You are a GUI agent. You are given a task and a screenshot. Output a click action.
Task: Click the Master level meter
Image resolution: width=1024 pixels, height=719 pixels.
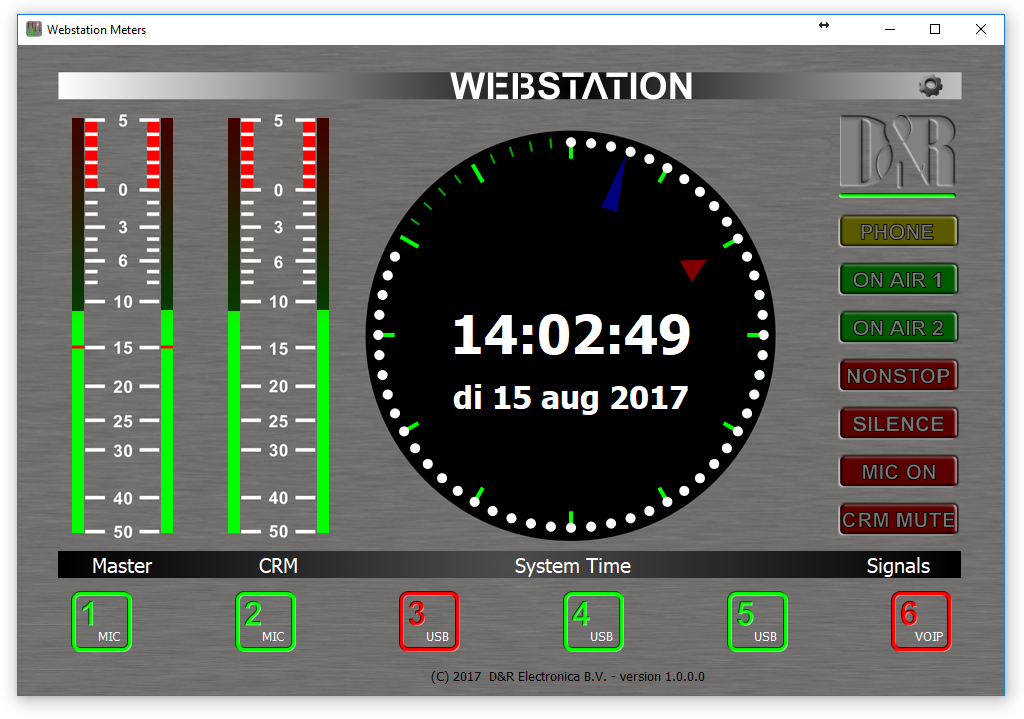click(x=122, y=326)
